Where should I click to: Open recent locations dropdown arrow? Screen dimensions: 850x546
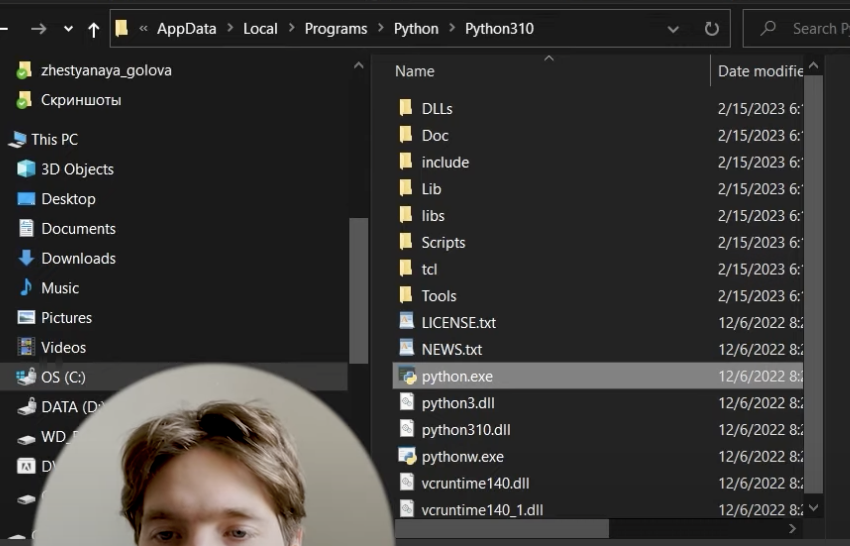pyautogui.click(x=68, y=29)
